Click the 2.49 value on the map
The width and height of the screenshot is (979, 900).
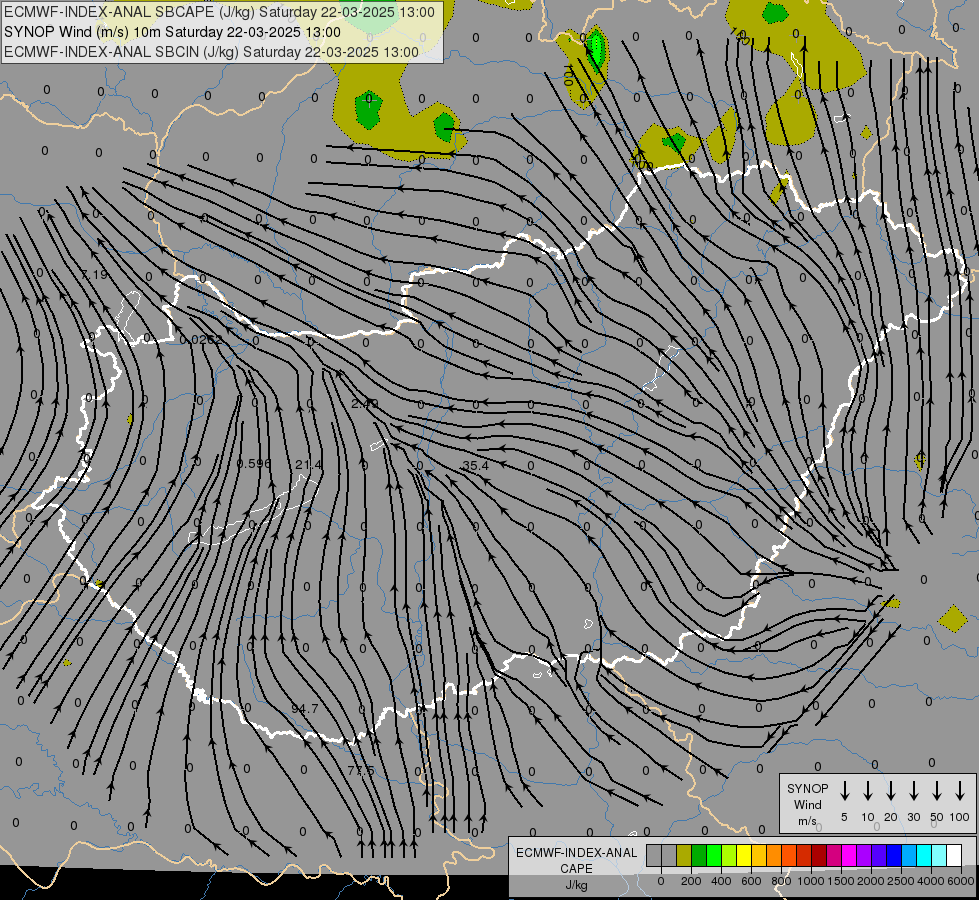pos(365,404)
